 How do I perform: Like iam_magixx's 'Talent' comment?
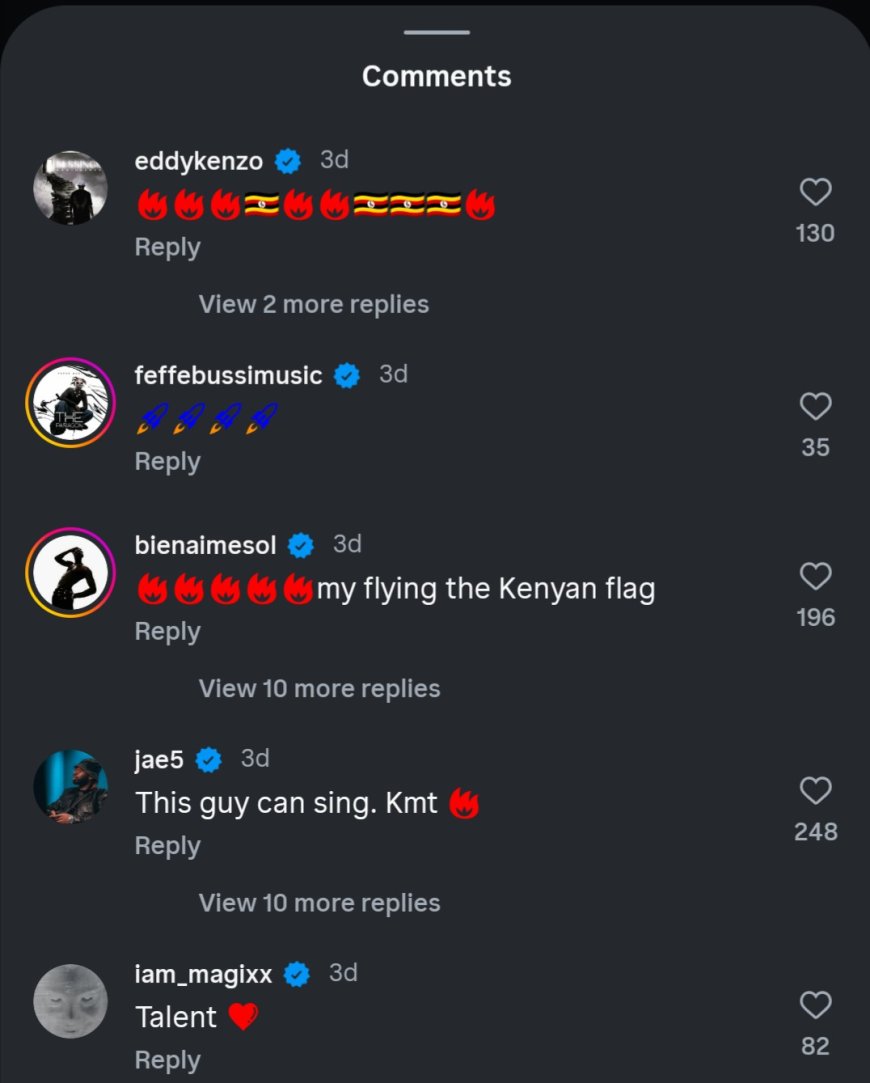tap(816, 1005)
